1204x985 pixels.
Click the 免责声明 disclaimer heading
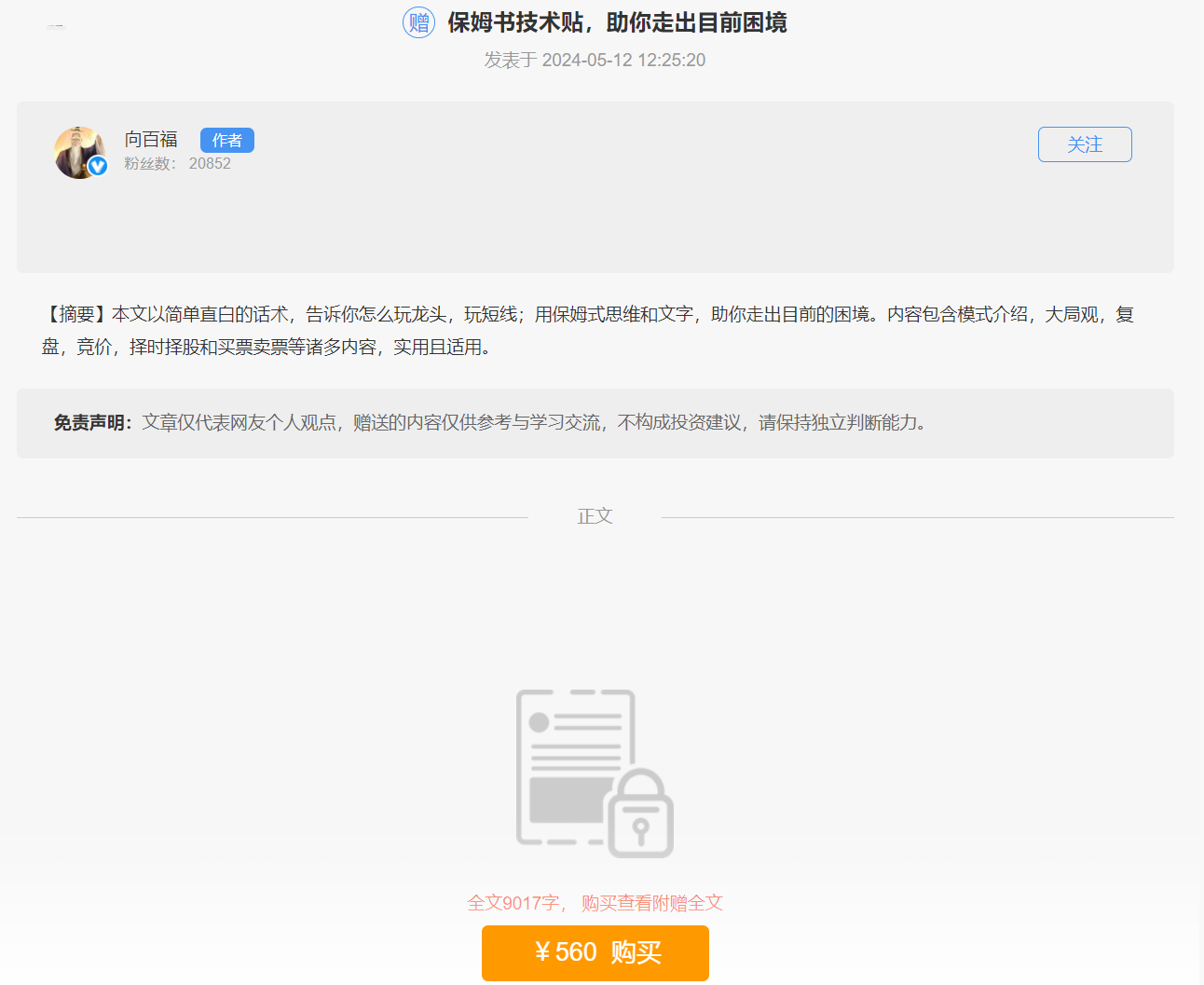(92, 423)
